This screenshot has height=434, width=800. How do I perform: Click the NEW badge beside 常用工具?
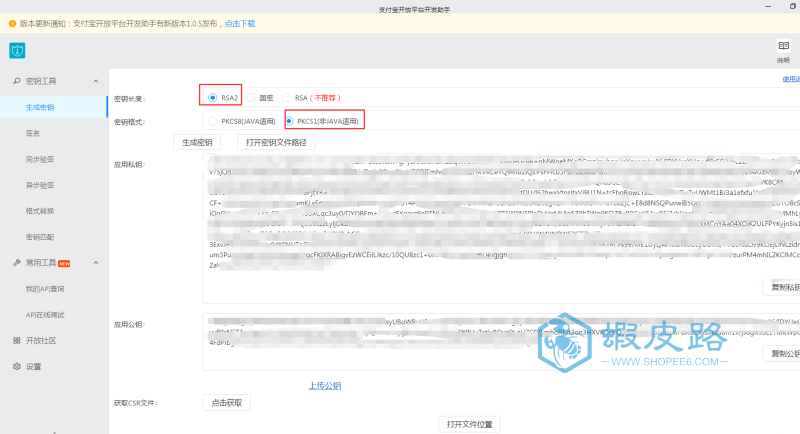coord(64,264)
